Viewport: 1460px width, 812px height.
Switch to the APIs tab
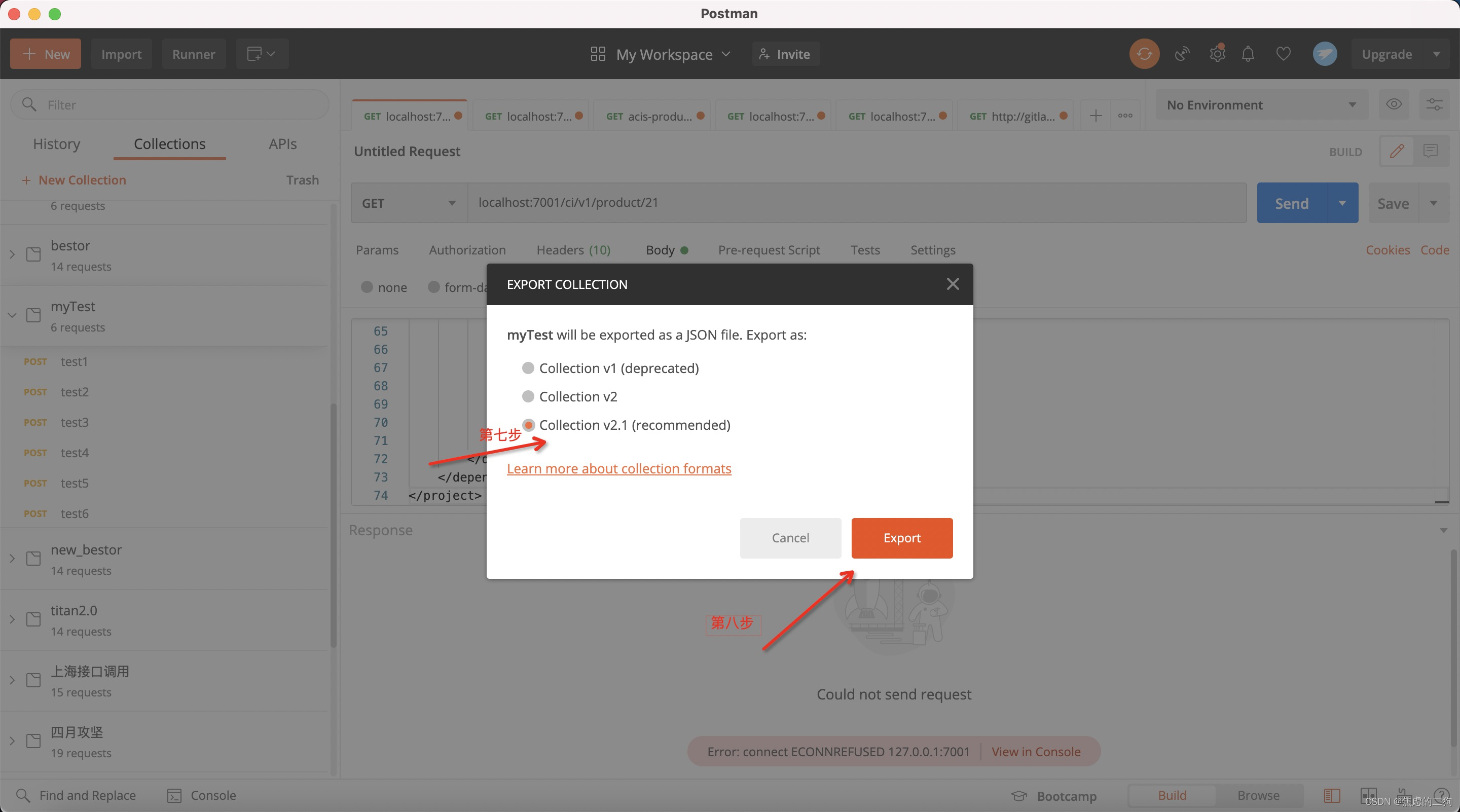tap(282, 144)
